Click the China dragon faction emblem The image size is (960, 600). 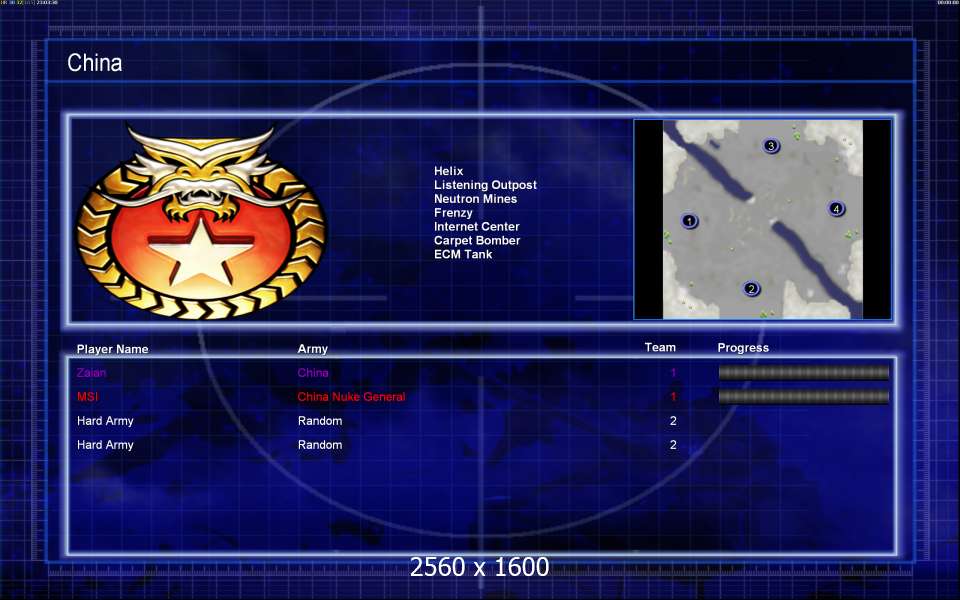201,222
